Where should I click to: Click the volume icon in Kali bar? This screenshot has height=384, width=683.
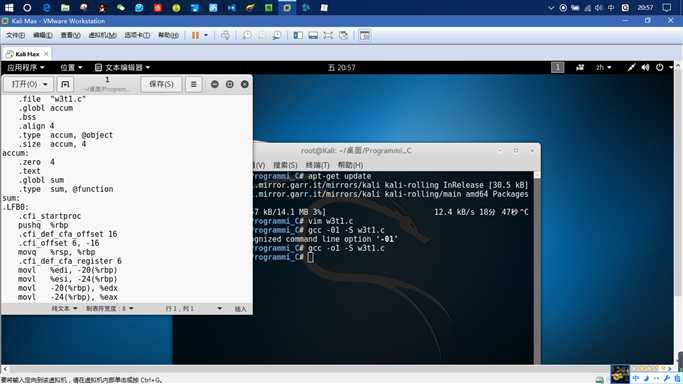(x=645, y=67)
